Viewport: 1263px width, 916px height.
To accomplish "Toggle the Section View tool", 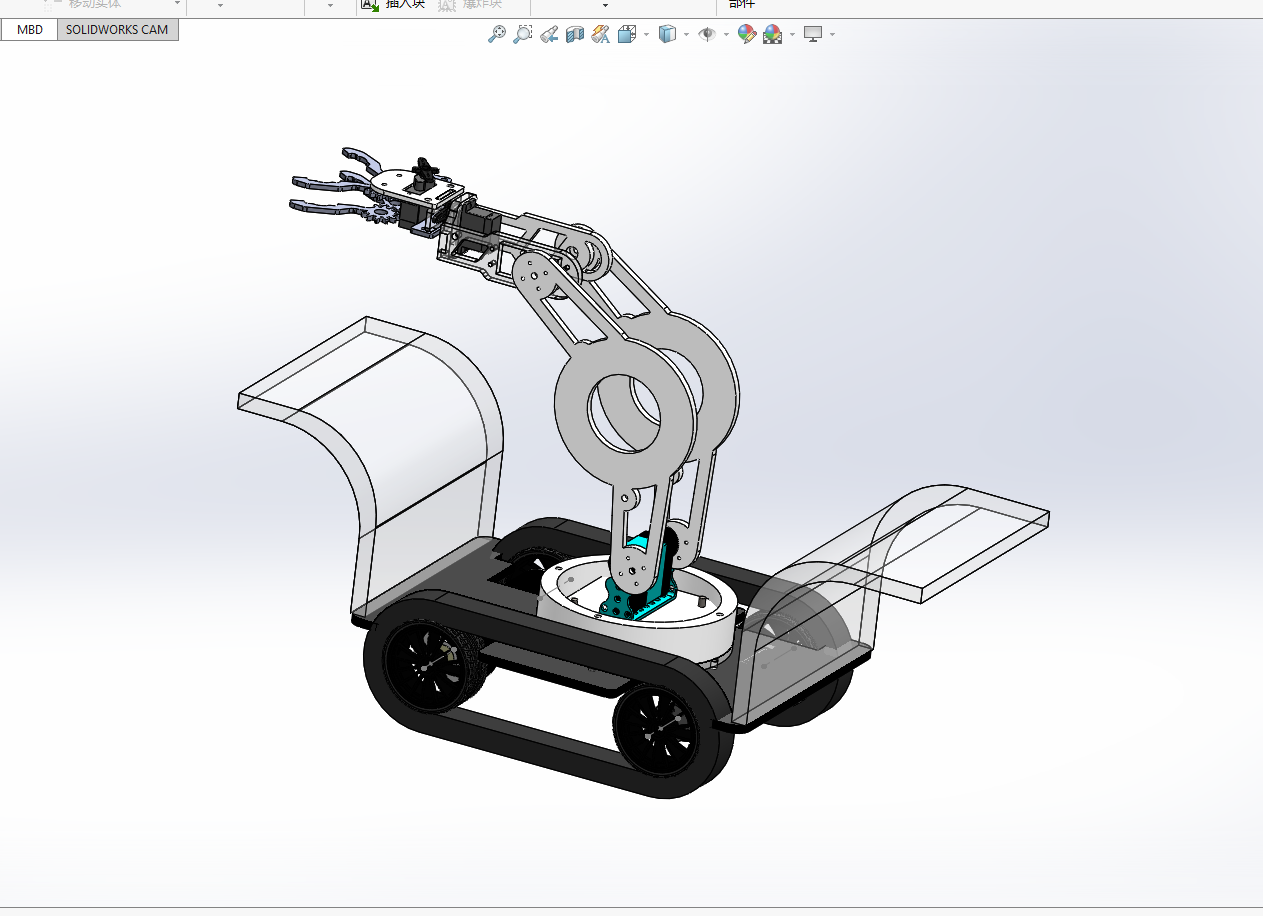I will coord(574,34).
